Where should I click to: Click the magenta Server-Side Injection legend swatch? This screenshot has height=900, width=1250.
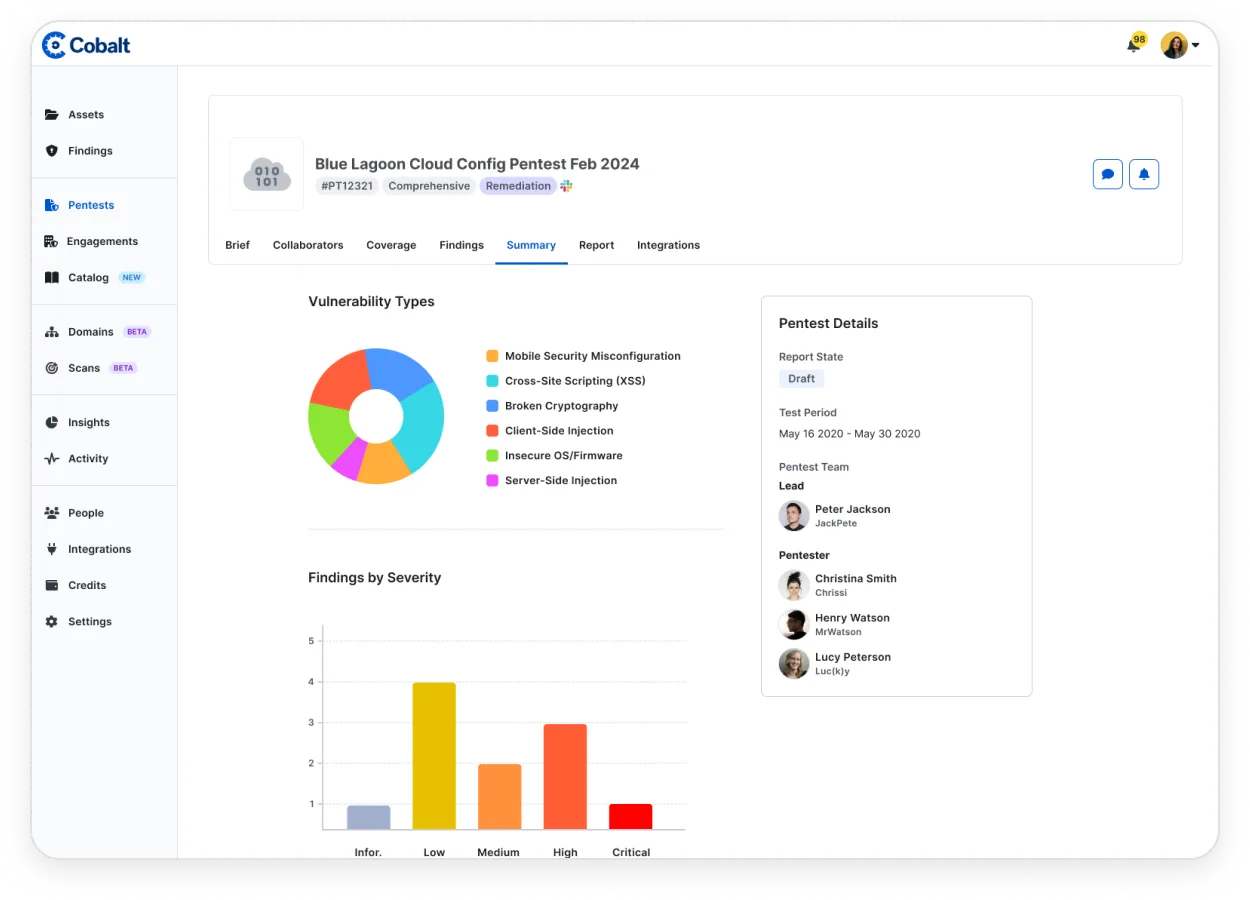point(492,481)
